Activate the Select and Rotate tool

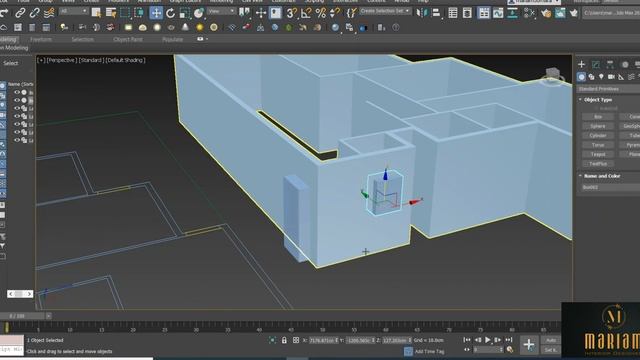[171, 13]
